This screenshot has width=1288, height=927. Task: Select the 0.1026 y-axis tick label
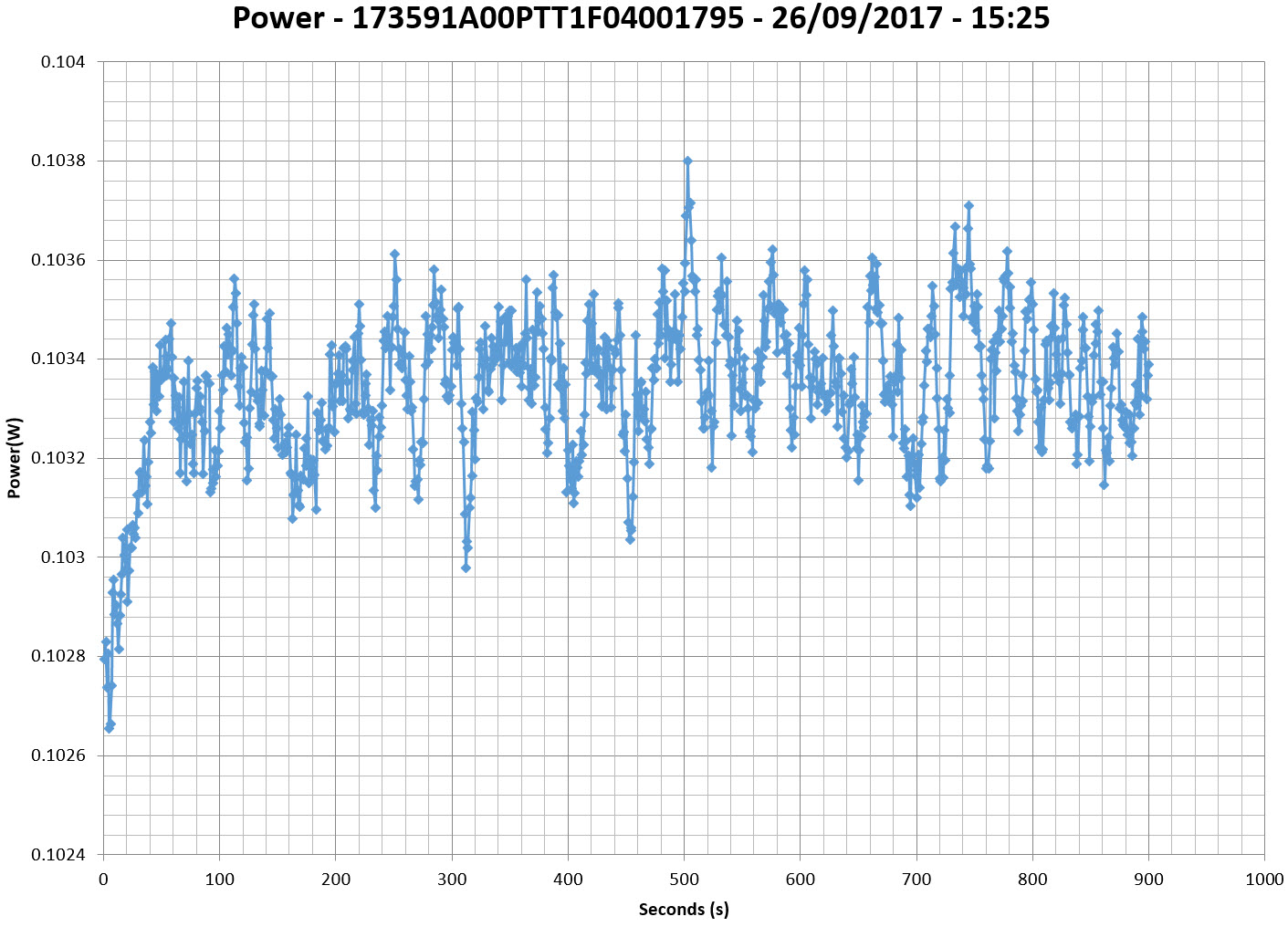[x=58, y=755]
